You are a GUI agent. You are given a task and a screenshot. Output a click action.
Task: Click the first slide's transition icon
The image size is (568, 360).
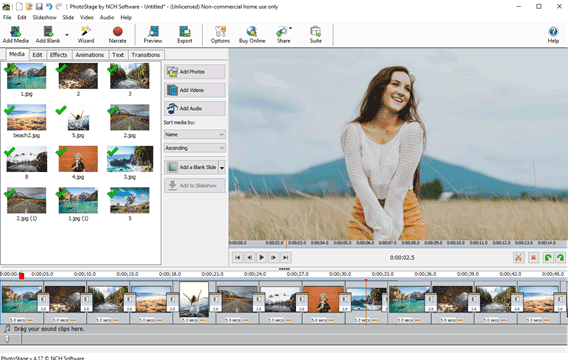pyautogui.click(x=43, y=302)
